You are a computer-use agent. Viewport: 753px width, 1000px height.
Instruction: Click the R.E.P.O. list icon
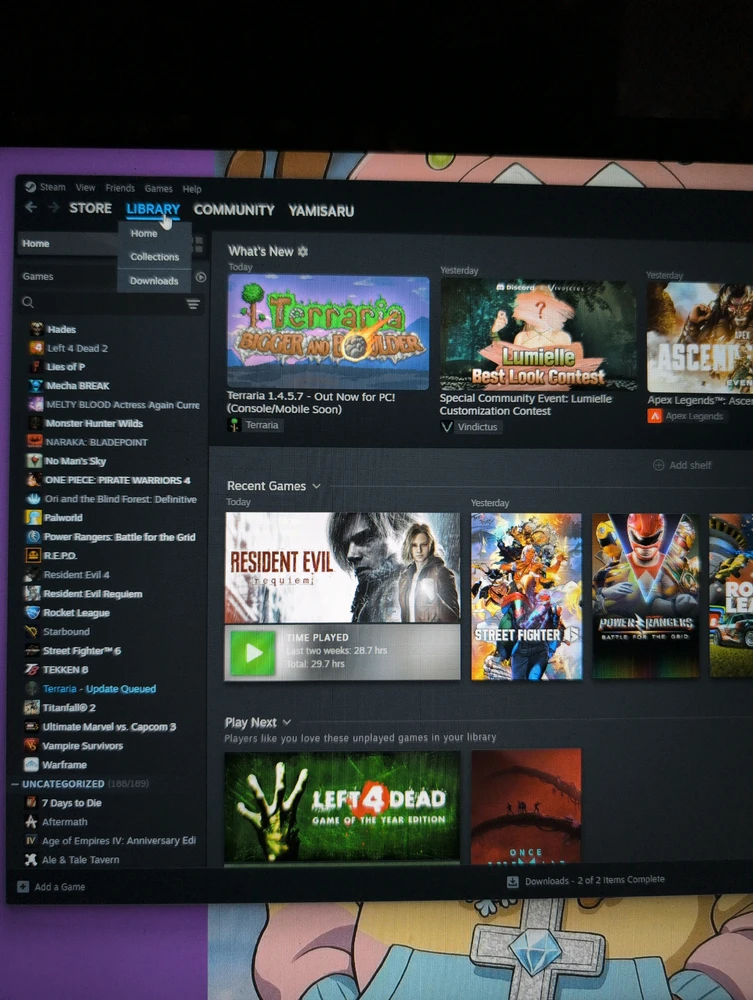coord(33,555)
